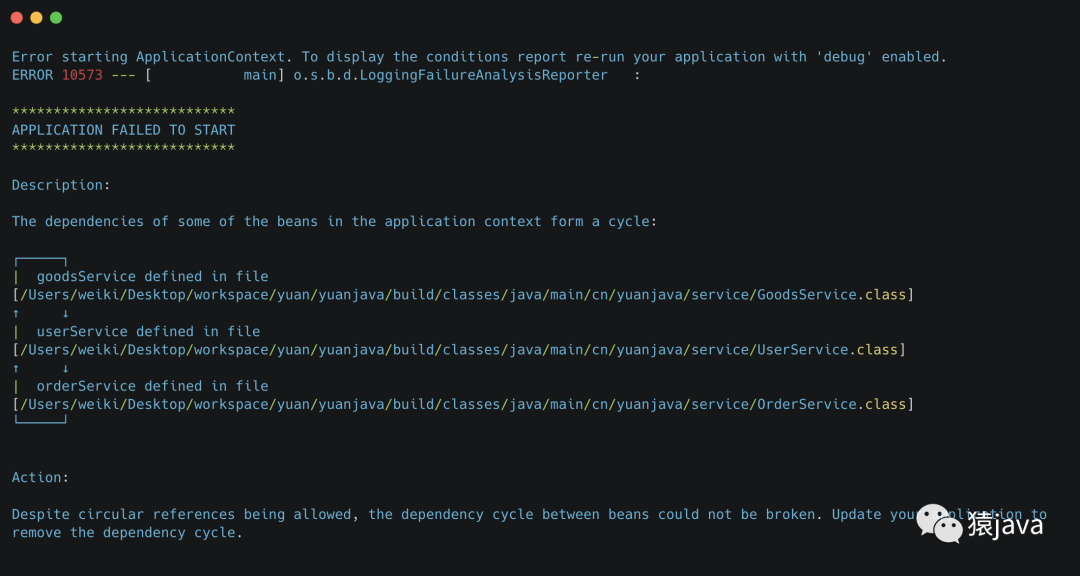The height and width of the screenshot is (576, 1080).
Task: Click the 'APPLICATION FAILED TO START' heading
Action: click(123, 130)
